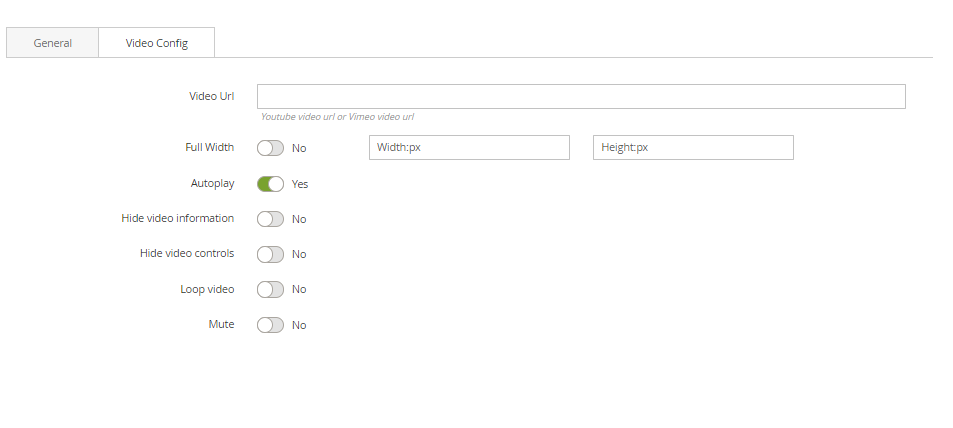Click the 'Autoplay' label text

212,184
